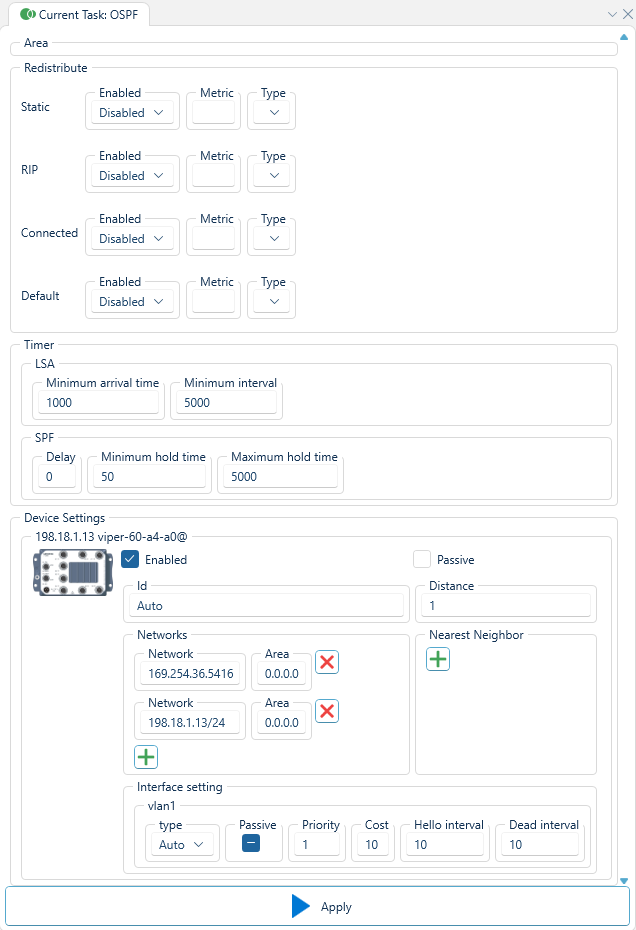636x930 pixels.
Task: Uncheck the device Enabled checkbox
Action: coord(130,559)
